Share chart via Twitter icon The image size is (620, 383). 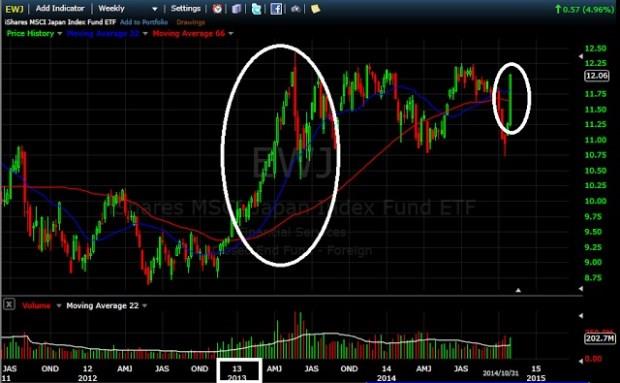[x=256, y=8]
